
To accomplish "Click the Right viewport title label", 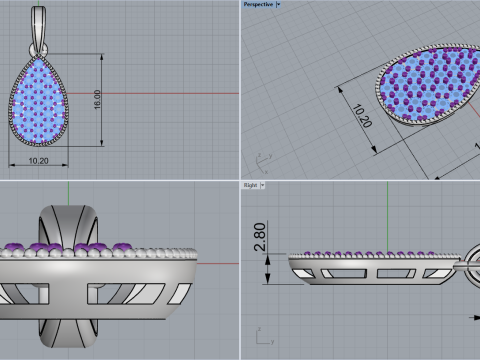I will pos(250,185).
